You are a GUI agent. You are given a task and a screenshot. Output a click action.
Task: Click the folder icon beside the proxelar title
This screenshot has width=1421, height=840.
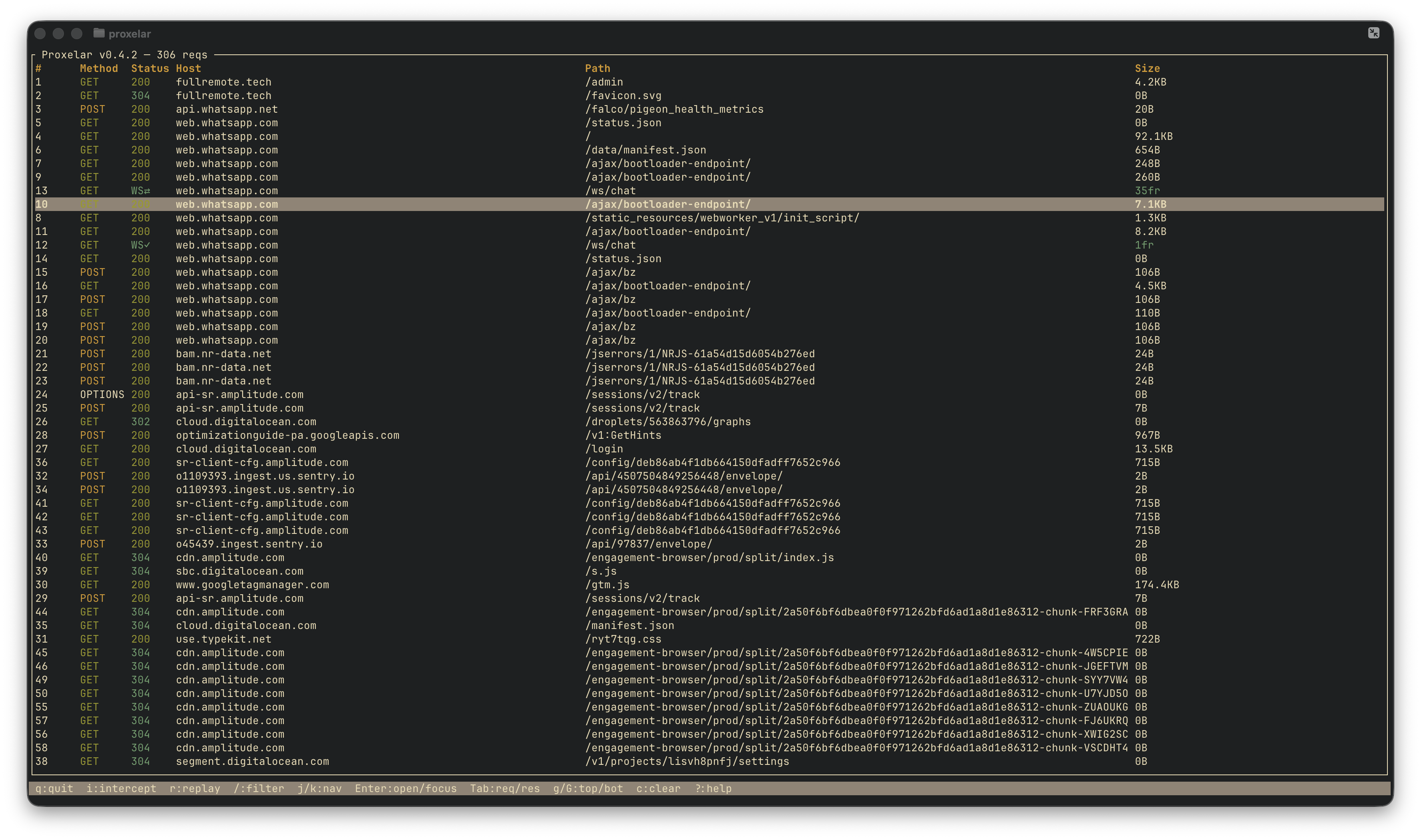click(x=99, y=34)
